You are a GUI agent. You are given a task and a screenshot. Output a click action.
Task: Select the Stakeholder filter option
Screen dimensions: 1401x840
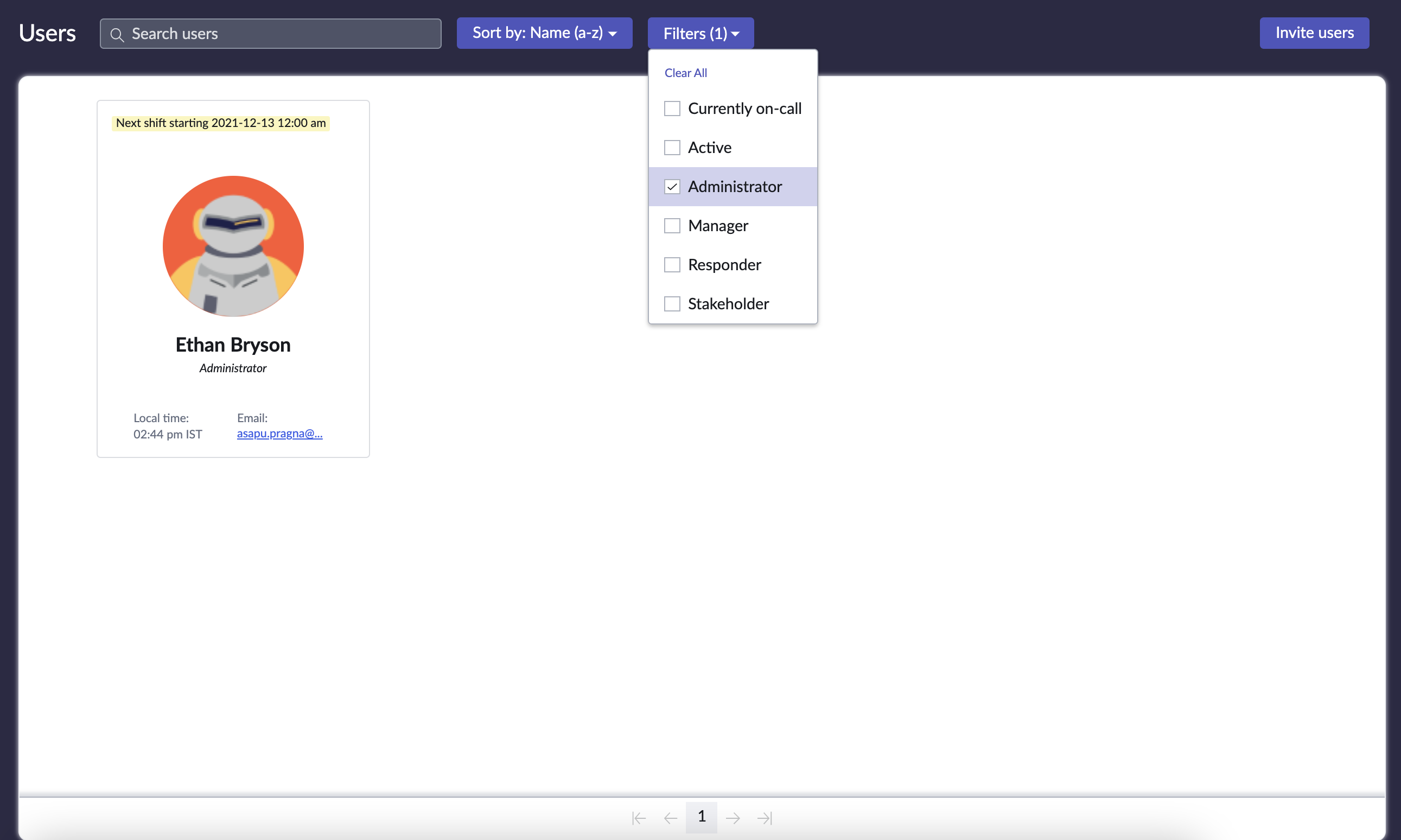click(x=672, y=303)
